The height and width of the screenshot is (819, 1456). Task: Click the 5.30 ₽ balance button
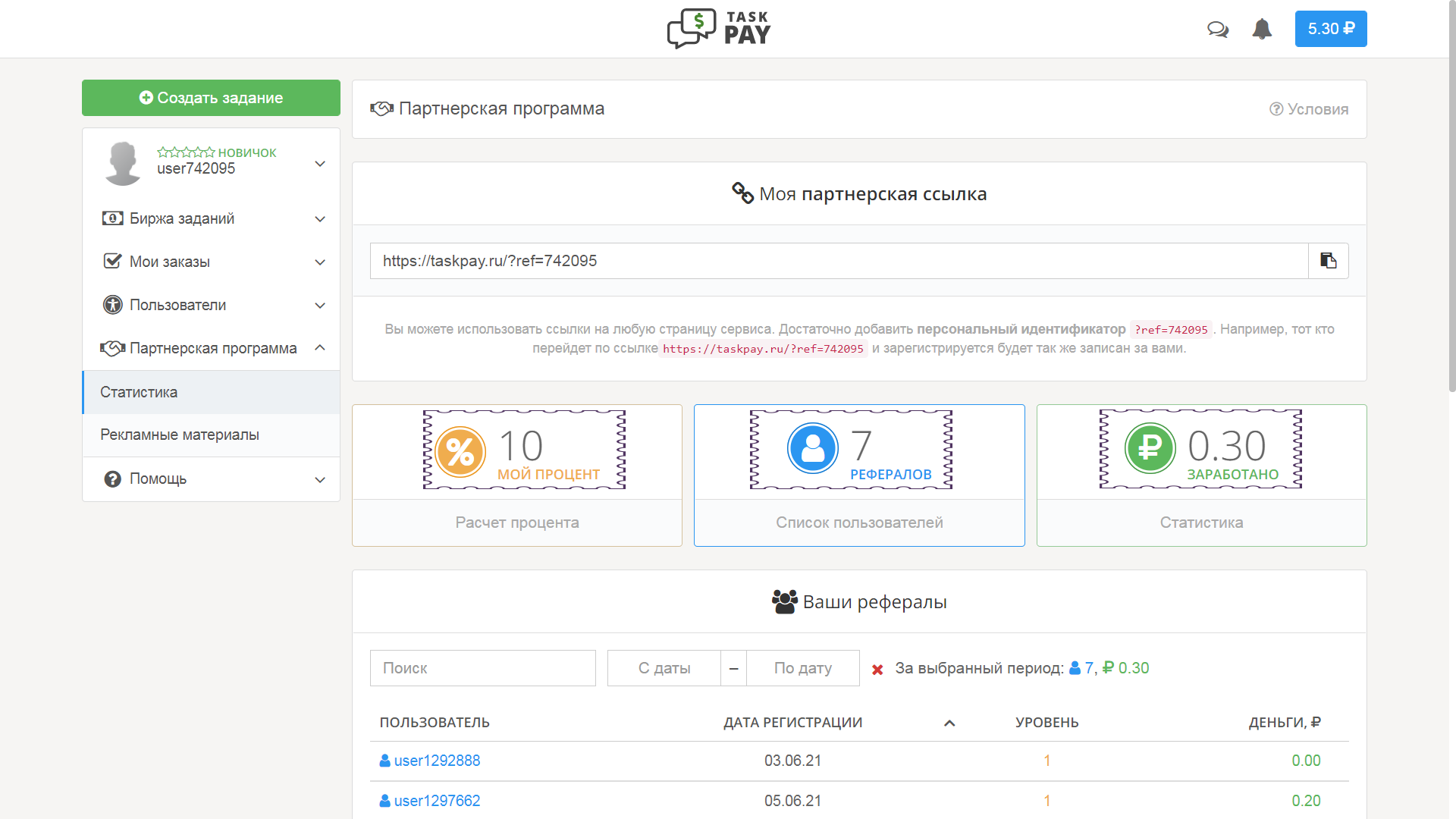point(1331,29)
